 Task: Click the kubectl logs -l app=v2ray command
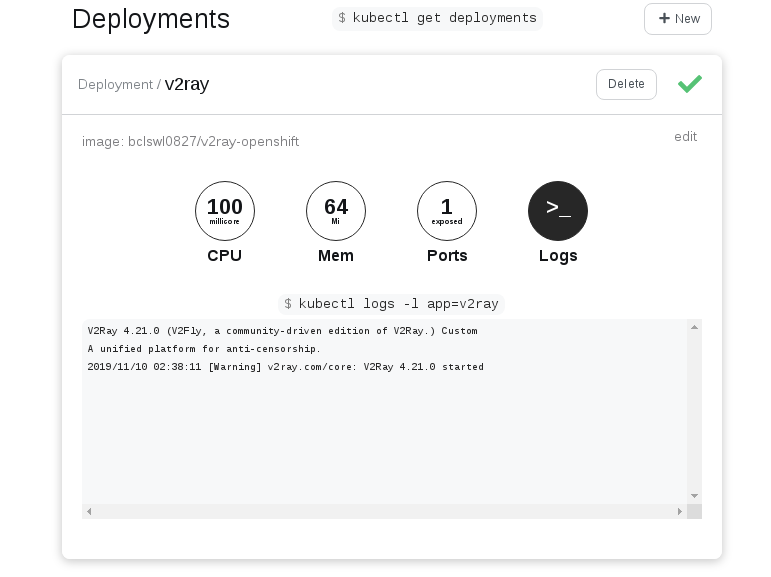tap(392, 303)
